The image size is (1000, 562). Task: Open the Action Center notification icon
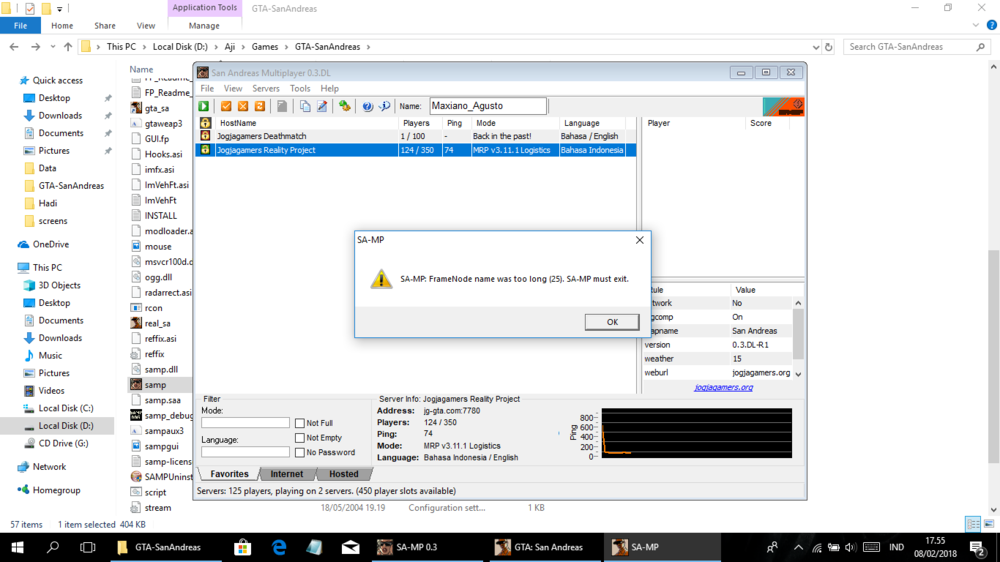[977, 547]
